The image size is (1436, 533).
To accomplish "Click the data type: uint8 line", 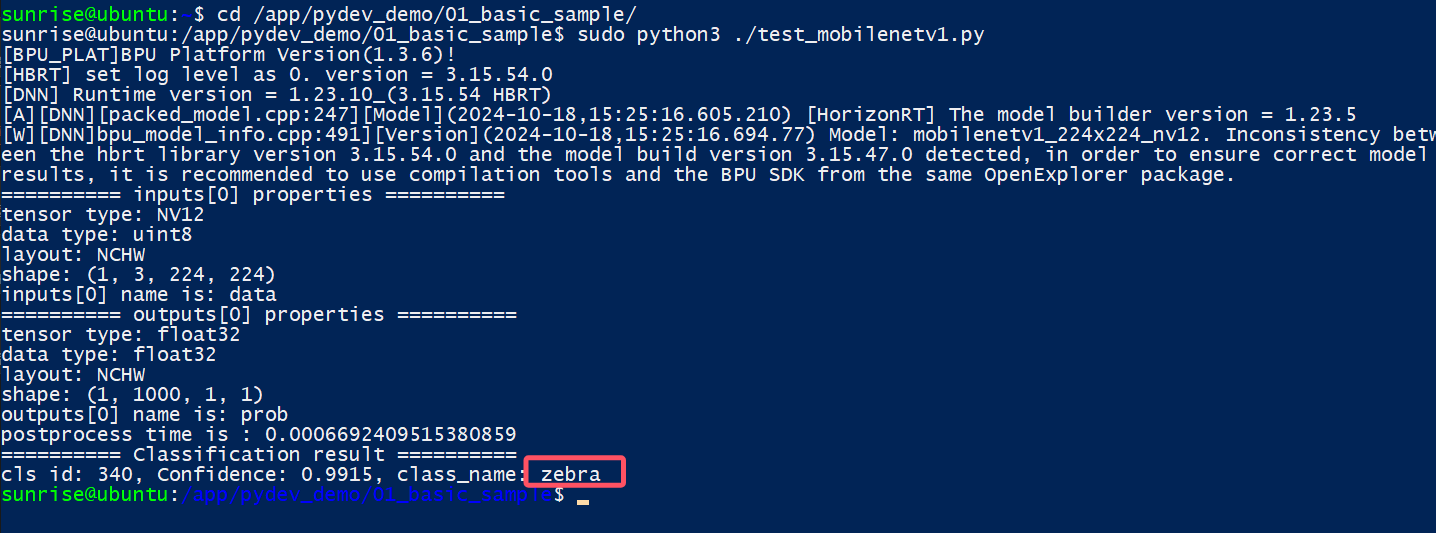I will pyautogui.click(x=97, y=234).
